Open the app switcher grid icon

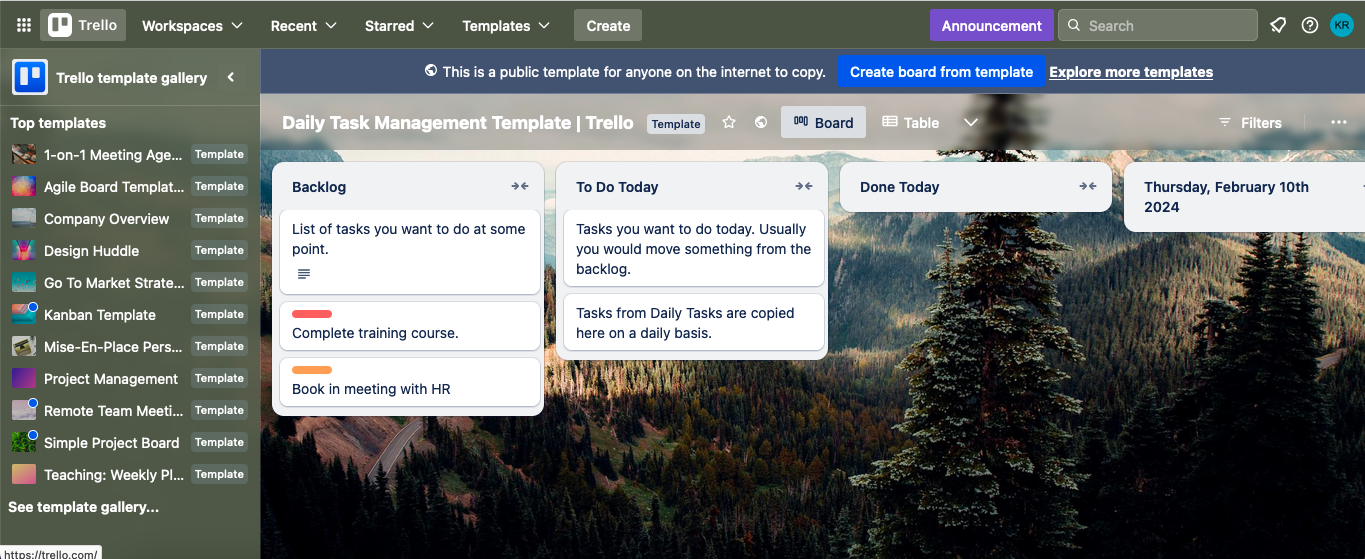coord(24,25)
